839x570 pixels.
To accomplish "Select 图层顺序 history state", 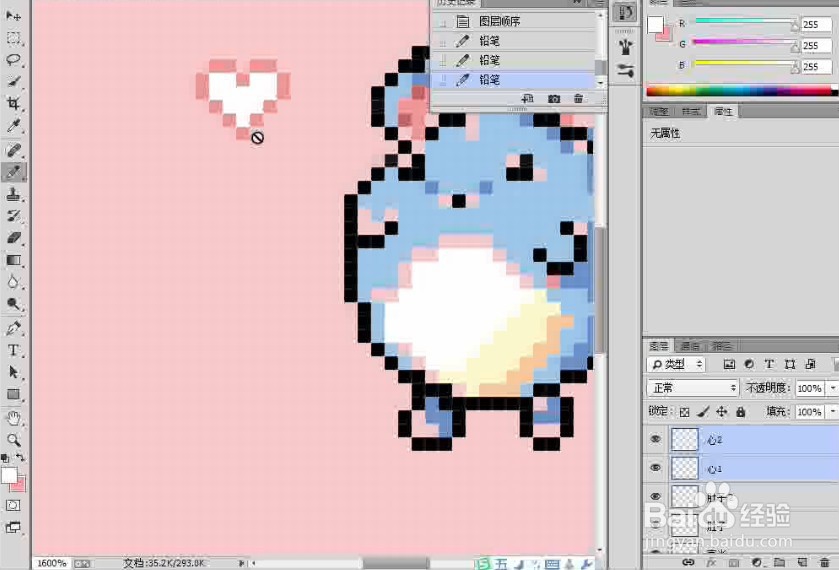I will coord(514,21).
